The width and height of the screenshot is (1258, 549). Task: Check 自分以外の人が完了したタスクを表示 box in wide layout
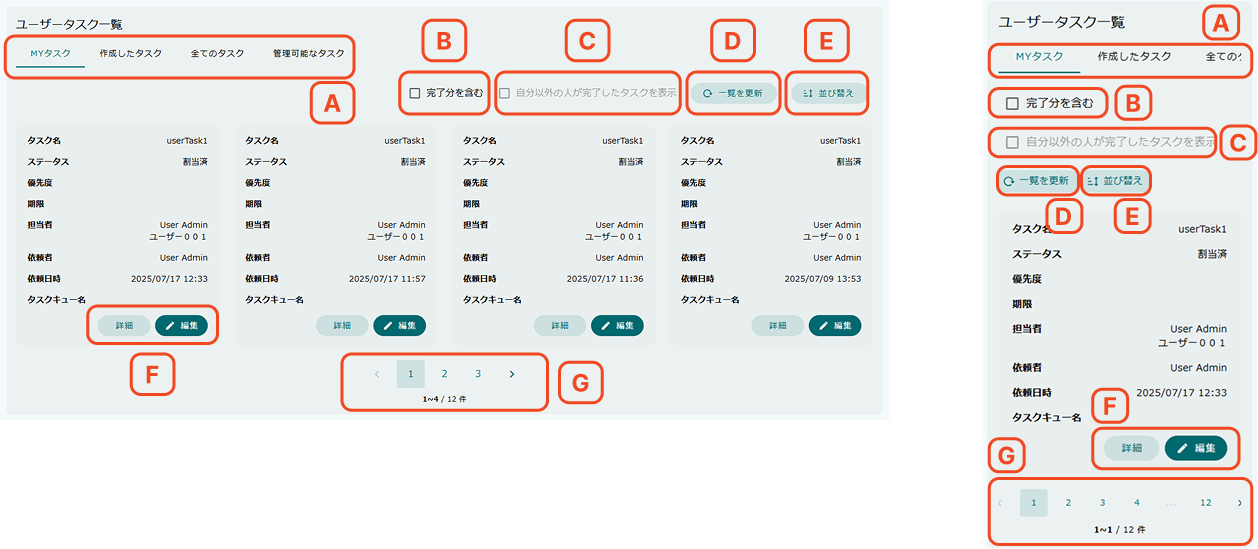point(505,93)
